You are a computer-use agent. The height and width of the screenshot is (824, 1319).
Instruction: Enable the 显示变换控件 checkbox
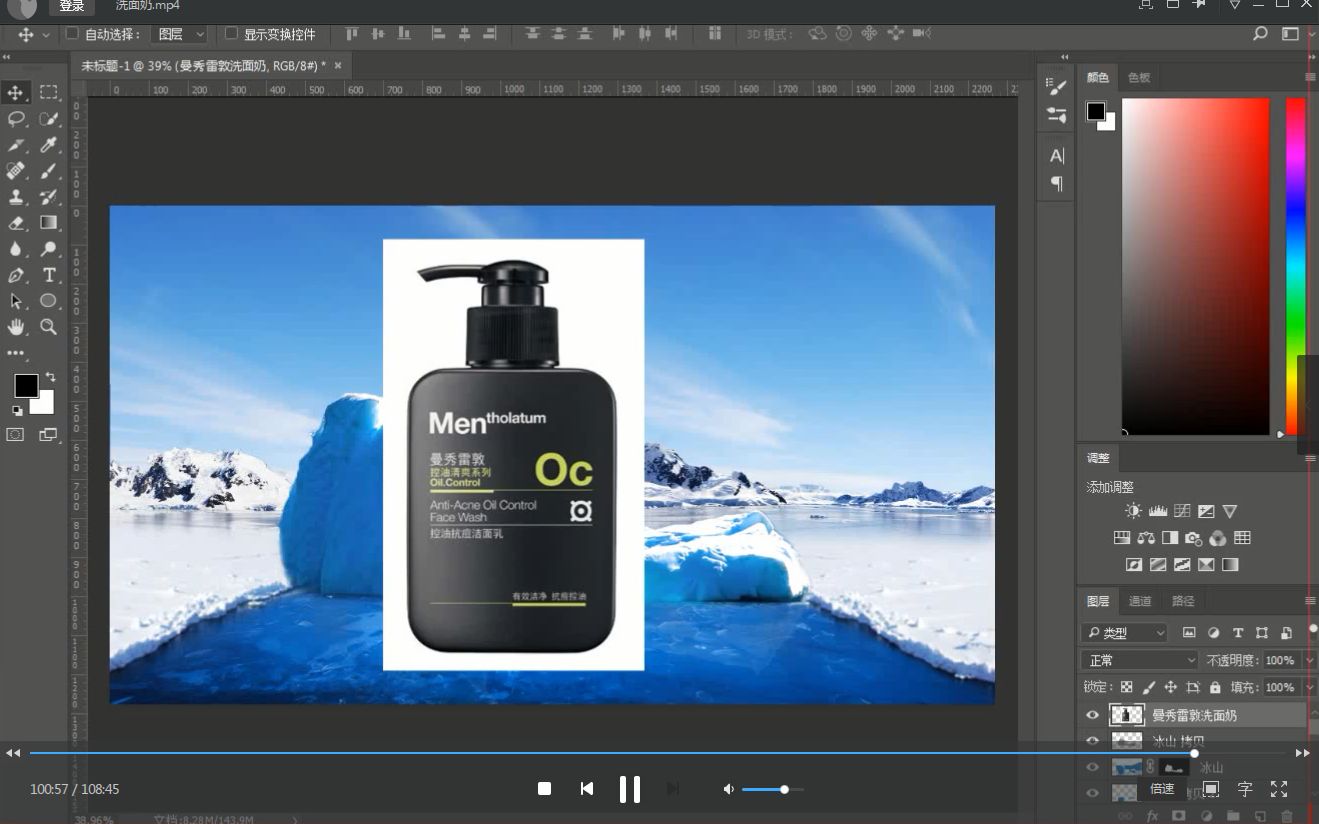pos(231,33)
